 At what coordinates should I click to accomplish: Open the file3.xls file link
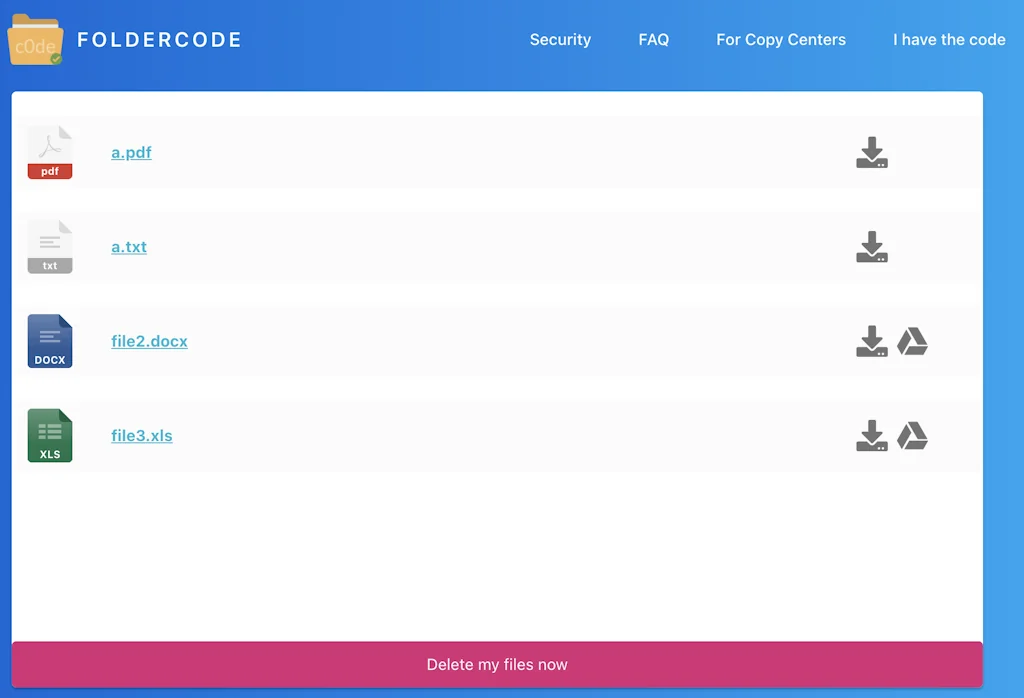click(x=141, y=435)
